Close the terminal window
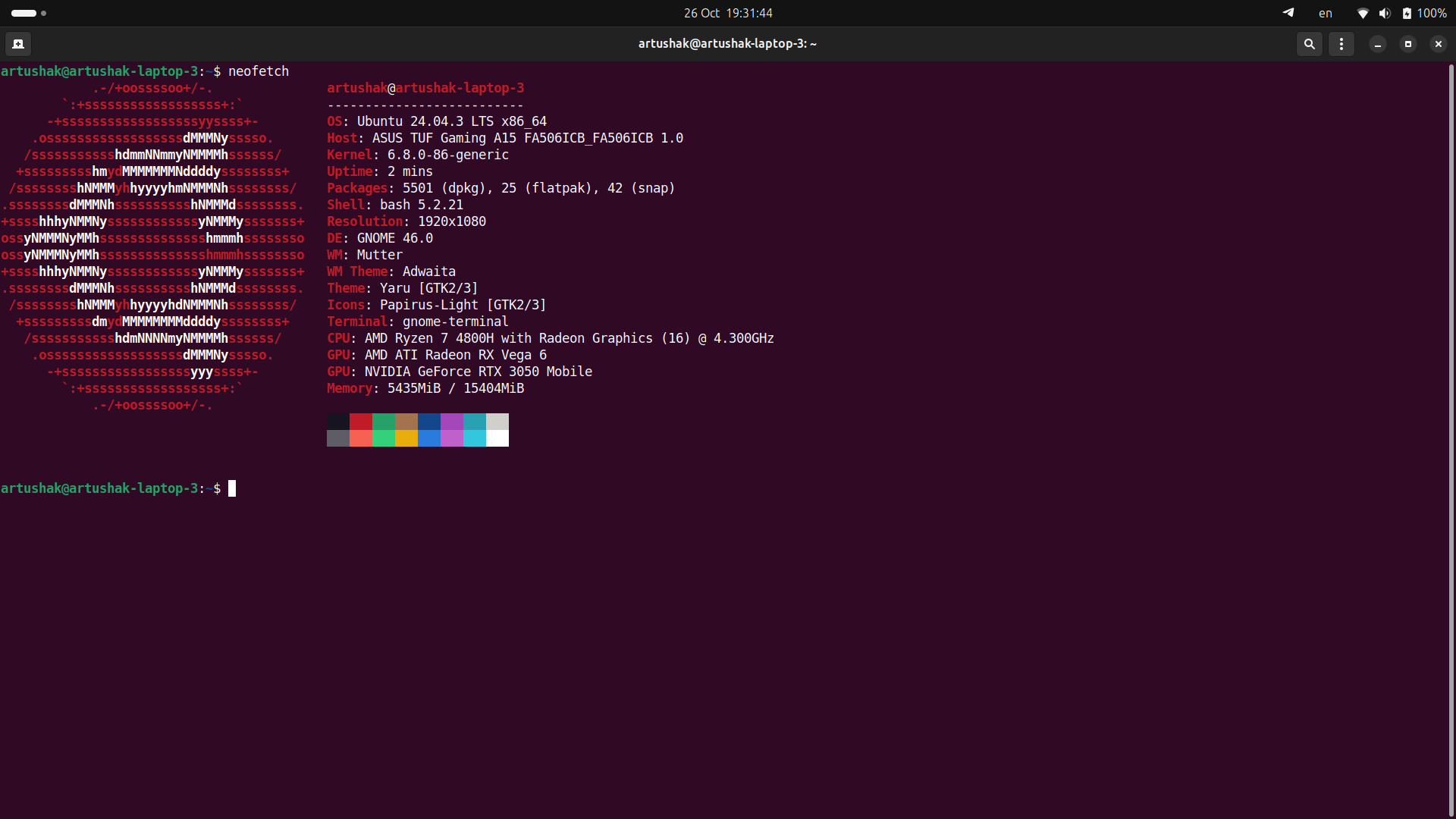The width and height of the screenshot is (1456, 819). click(1439, 44)
